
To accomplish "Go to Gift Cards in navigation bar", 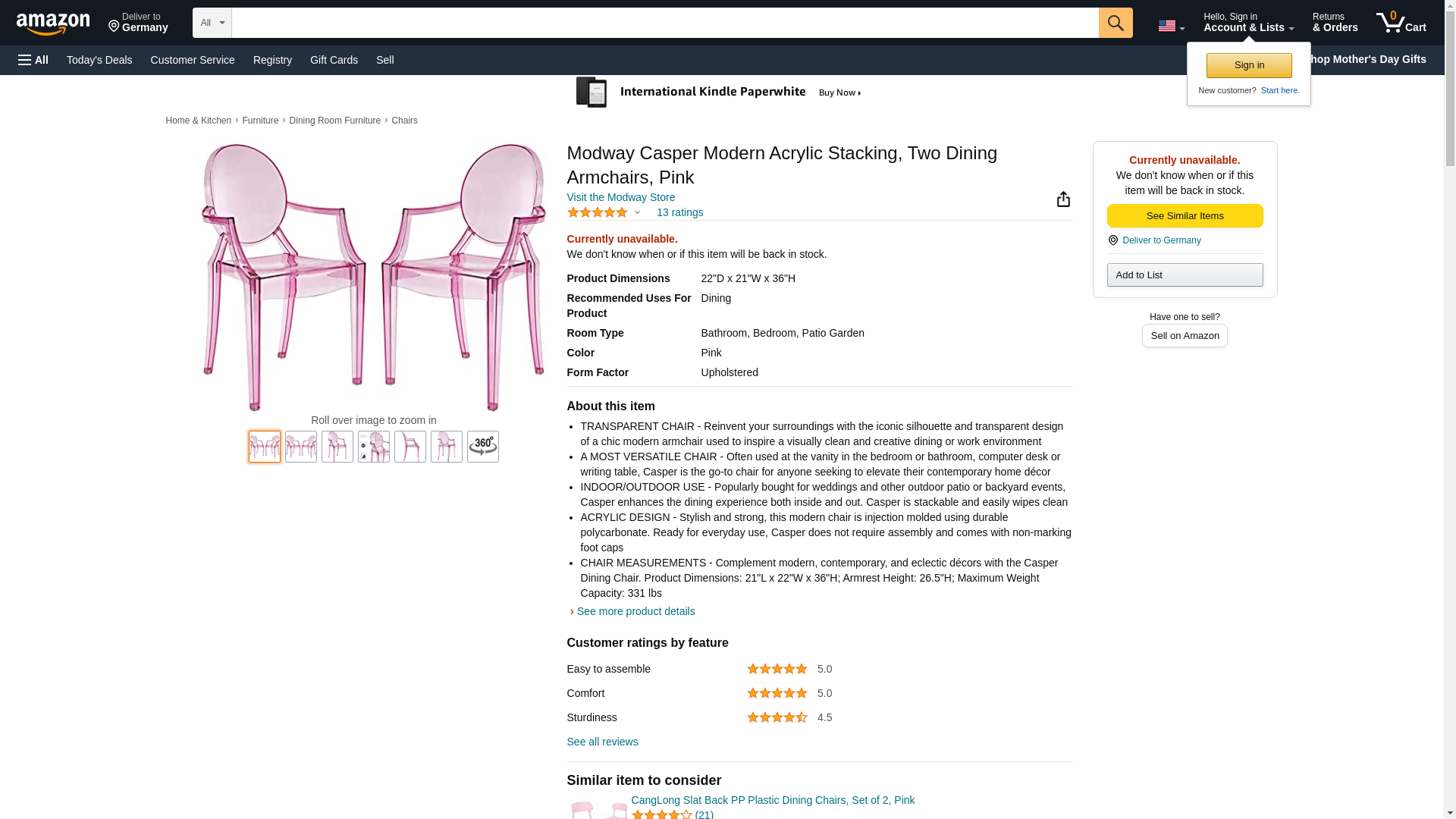I will pos(334,60).
